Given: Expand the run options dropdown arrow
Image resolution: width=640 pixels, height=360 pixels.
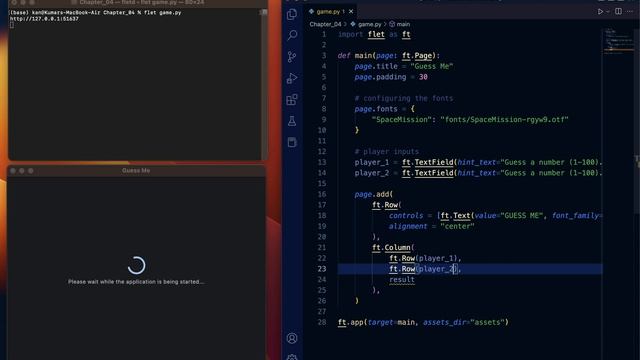Looking at the screenshot, I should click(x=608, y=11).
